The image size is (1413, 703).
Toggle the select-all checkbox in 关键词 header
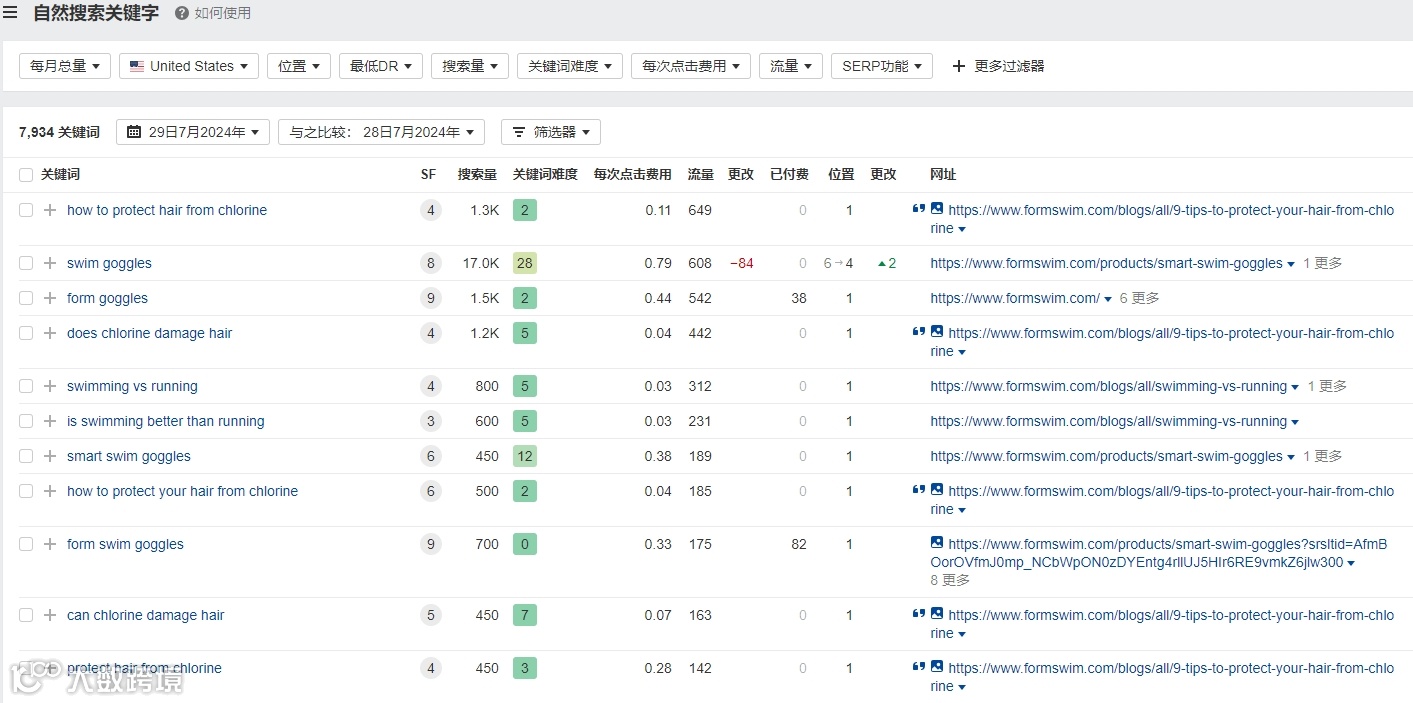26,175
